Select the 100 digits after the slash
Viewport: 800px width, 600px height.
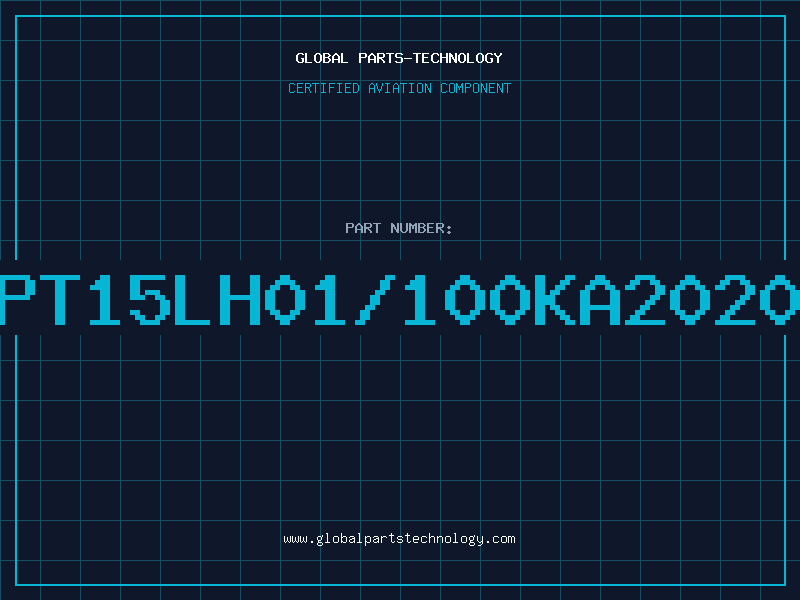pyautogui.click(x=468, y=300)
